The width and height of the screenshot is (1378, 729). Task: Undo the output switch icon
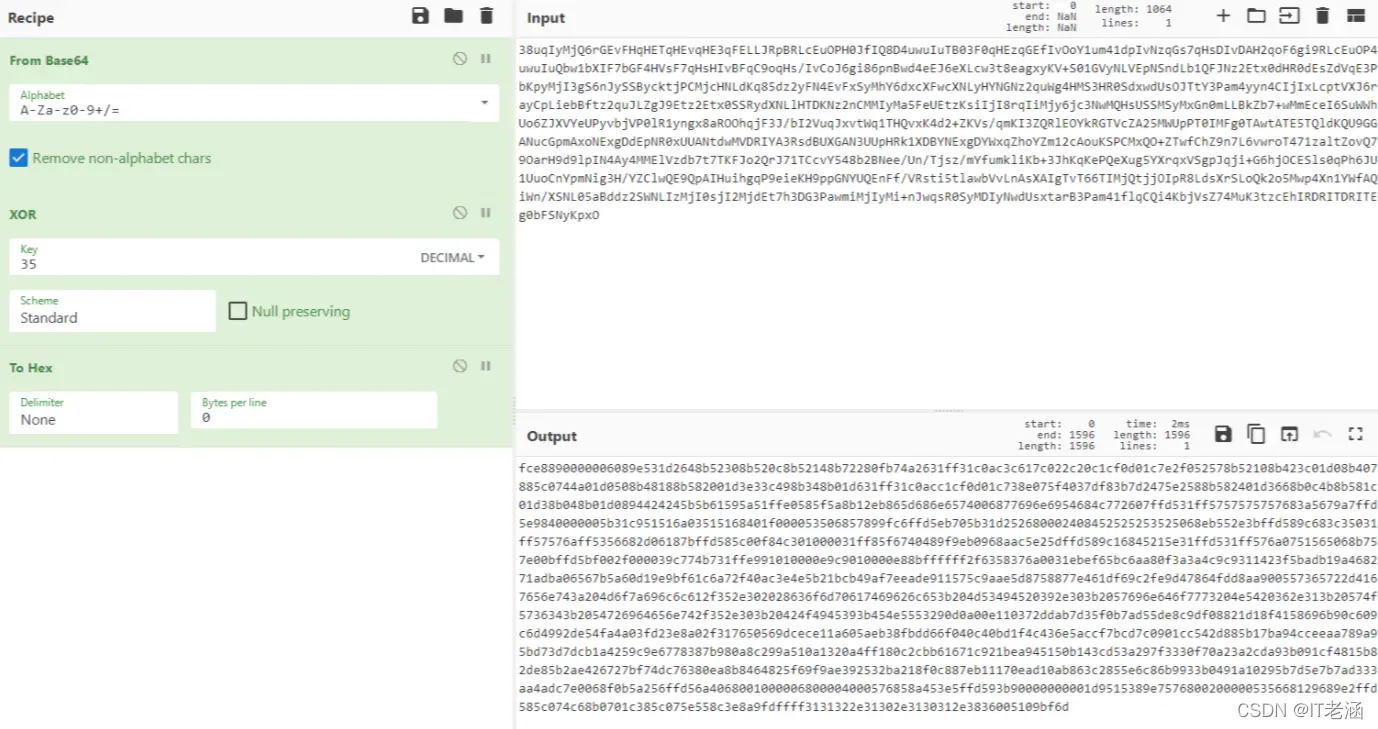coord(1322,433)
